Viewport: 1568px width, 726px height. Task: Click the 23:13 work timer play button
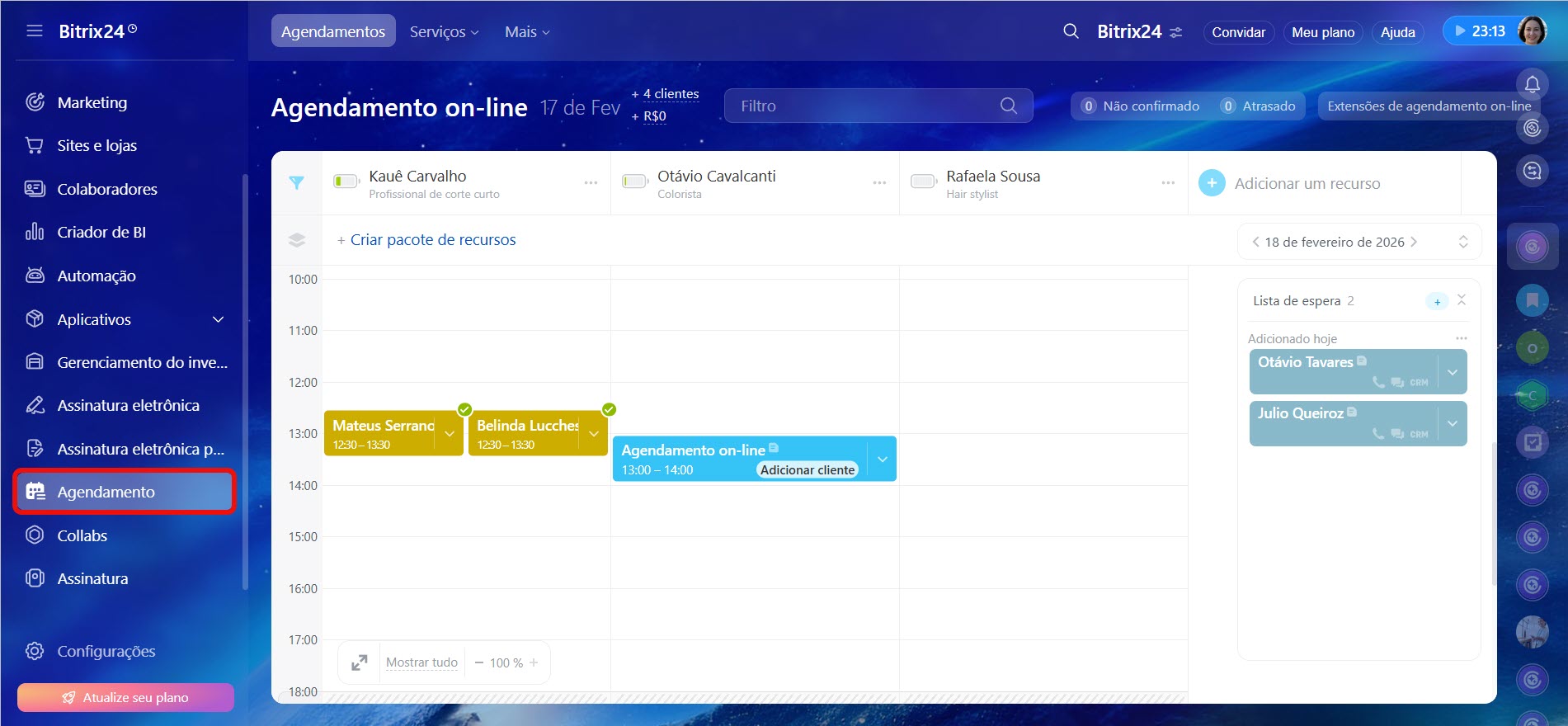point(1461,31)
